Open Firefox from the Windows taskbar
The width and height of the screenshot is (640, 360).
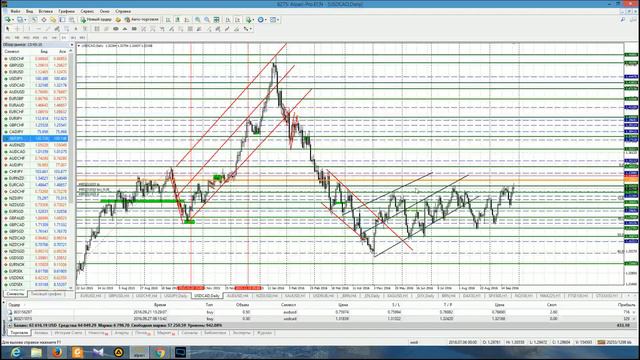click(57, 353)
